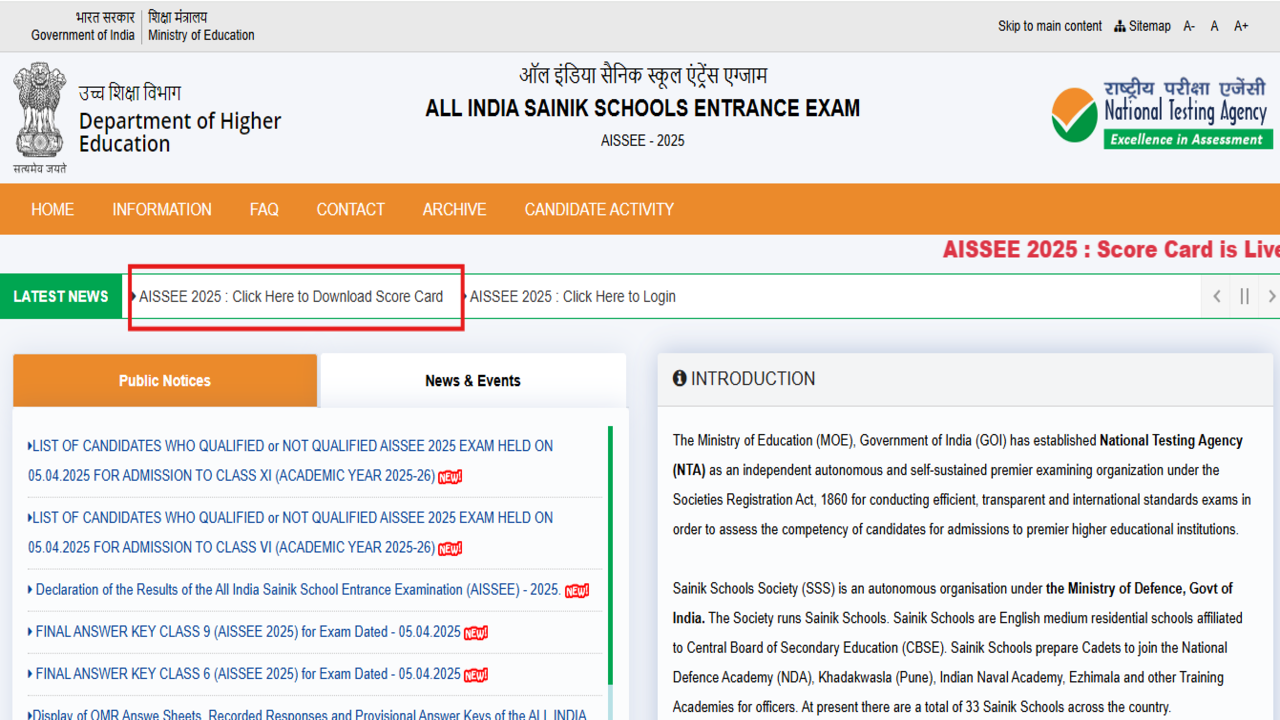Increase font size with A+ button
Image resolution: width=1280 pixels, height=720 pixels.
(x=1241, y=26)
